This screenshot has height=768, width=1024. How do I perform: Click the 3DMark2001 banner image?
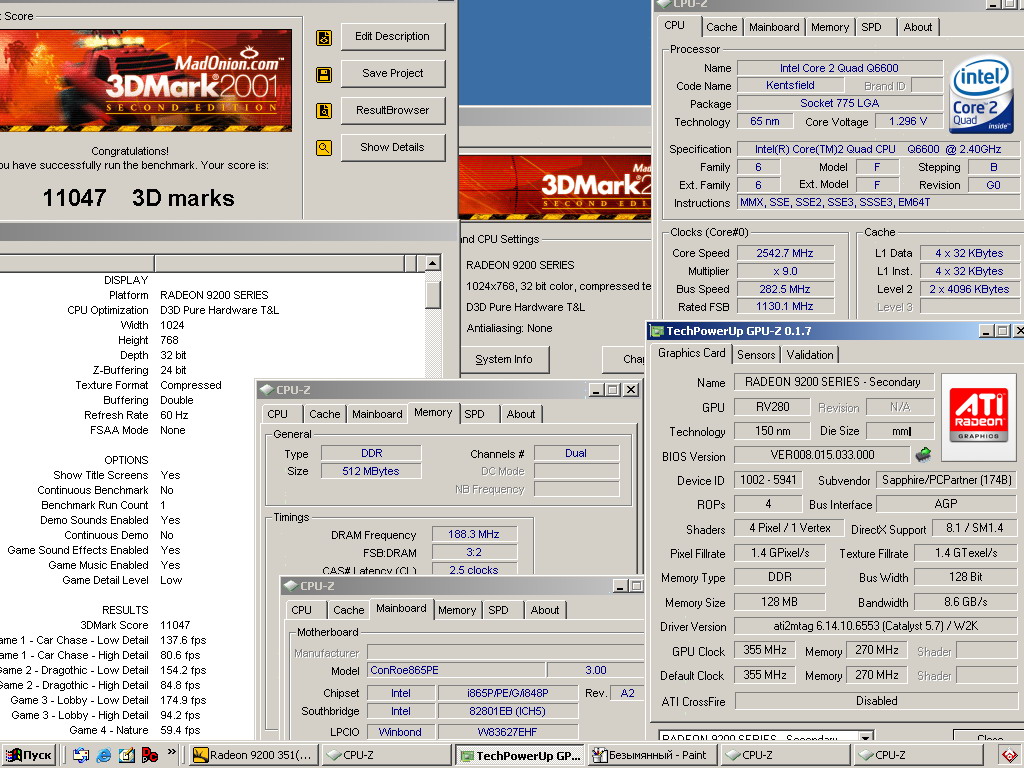[146, 80]
